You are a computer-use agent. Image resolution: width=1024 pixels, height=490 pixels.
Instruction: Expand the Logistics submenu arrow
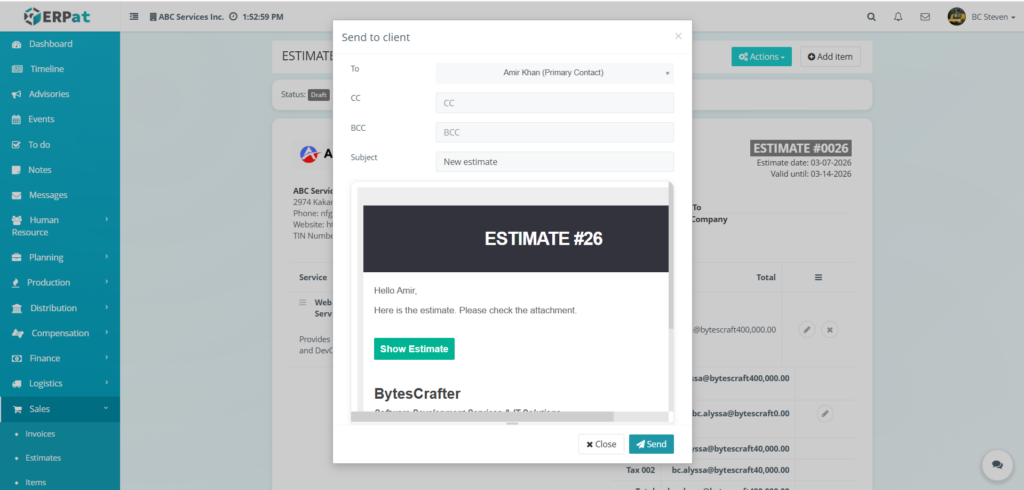[106, 383]
